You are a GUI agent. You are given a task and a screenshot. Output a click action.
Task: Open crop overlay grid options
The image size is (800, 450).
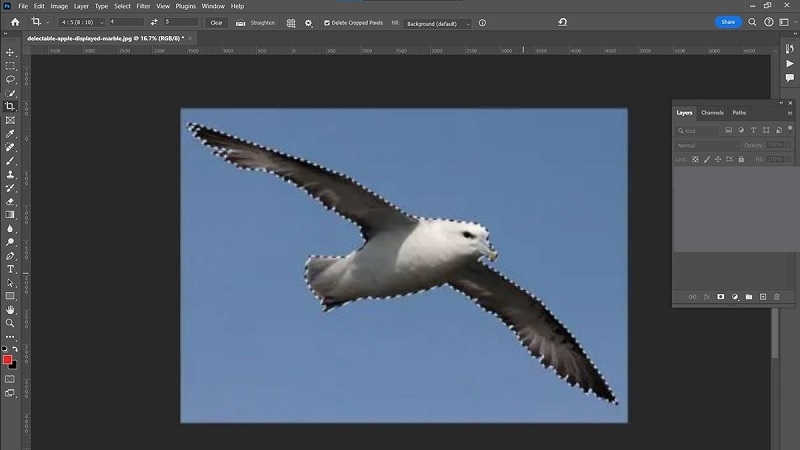coord(291,23)
